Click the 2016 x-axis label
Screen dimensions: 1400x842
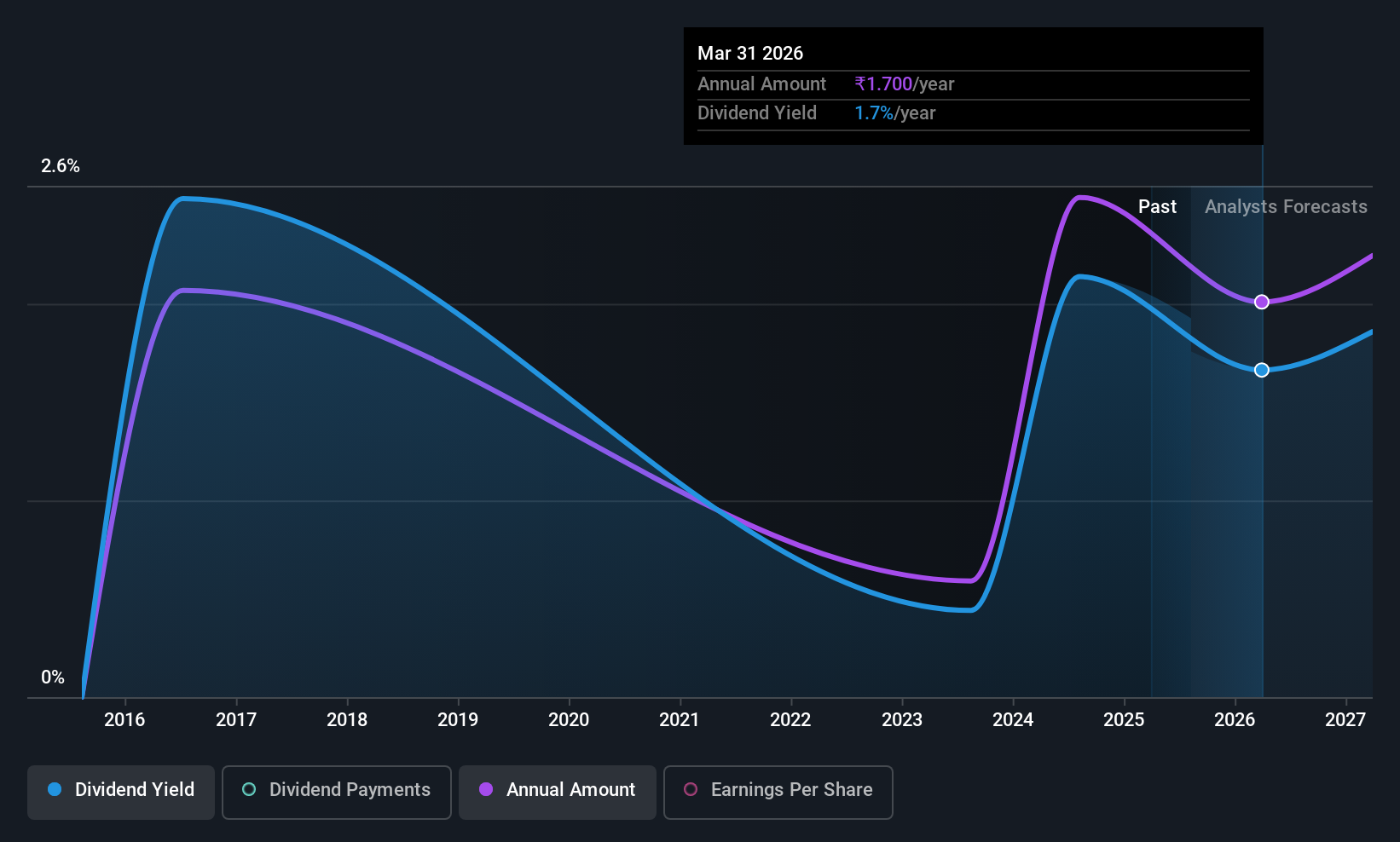point(124,720)
